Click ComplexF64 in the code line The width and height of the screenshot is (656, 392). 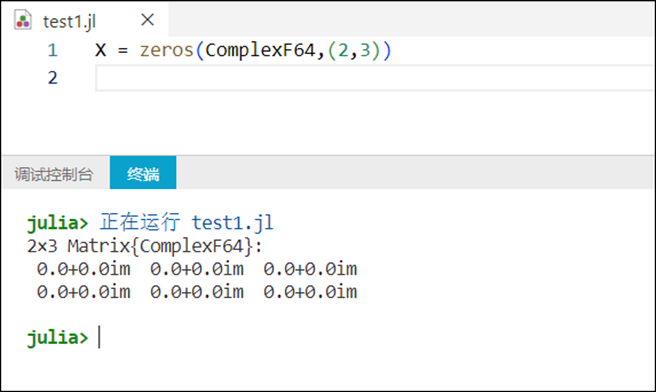[x=260, y=51]
